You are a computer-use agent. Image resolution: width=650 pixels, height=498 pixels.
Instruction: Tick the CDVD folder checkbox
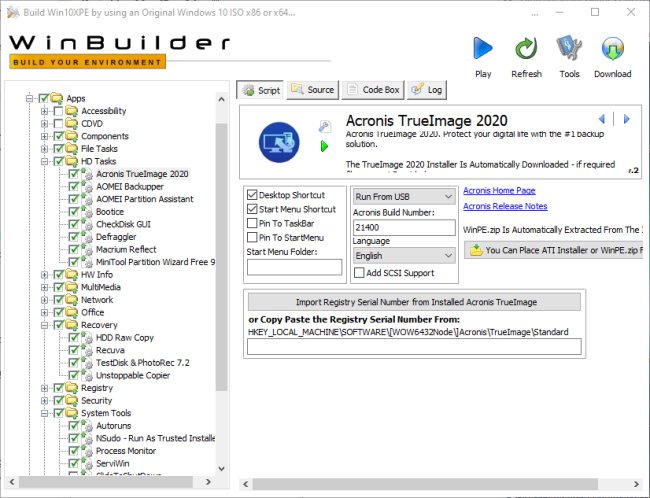click(58, 124)
